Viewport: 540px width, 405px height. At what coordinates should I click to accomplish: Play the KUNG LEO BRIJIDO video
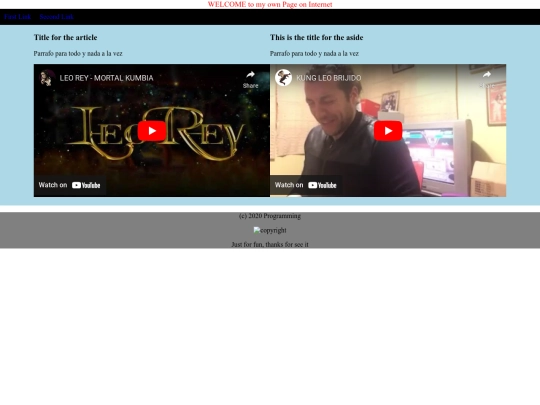click(388, 131)
